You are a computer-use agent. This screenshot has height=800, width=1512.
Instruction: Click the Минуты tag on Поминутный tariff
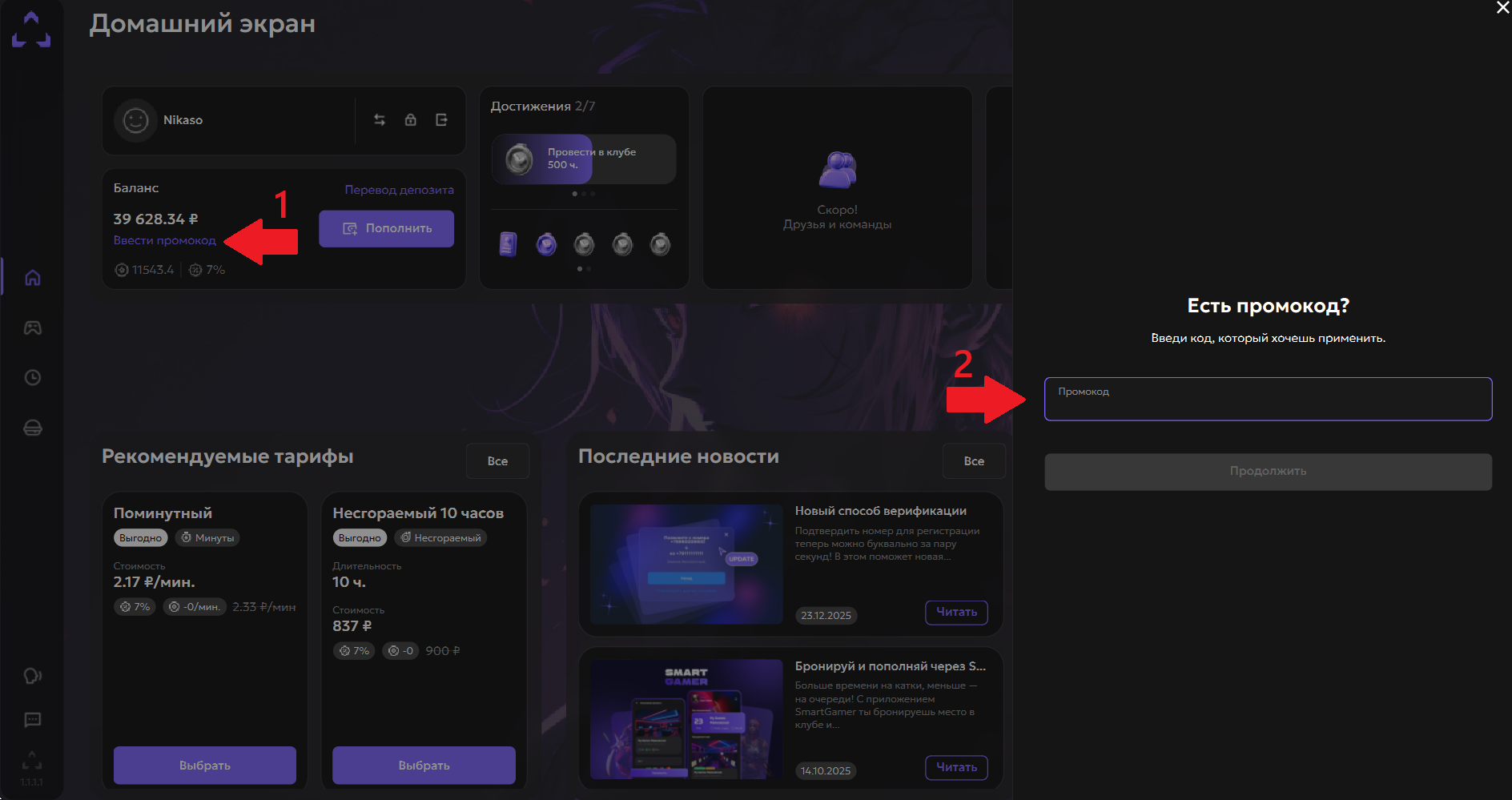pyautogui.click(x=207, y=538)
